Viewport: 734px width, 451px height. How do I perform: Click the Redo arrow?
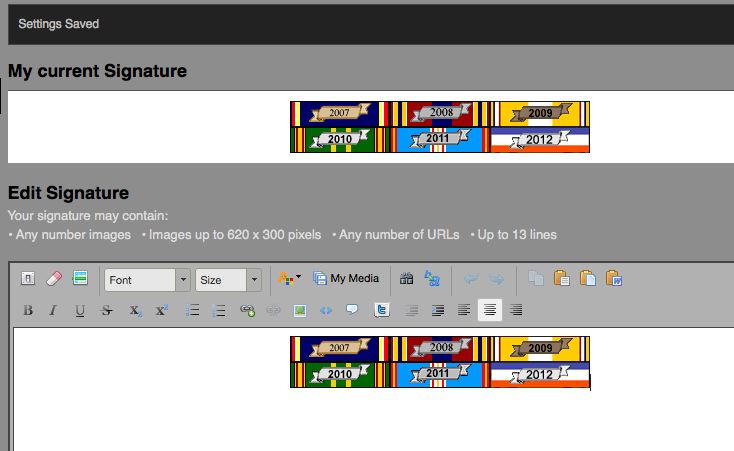pyautogui.click(x=496, y=280)
